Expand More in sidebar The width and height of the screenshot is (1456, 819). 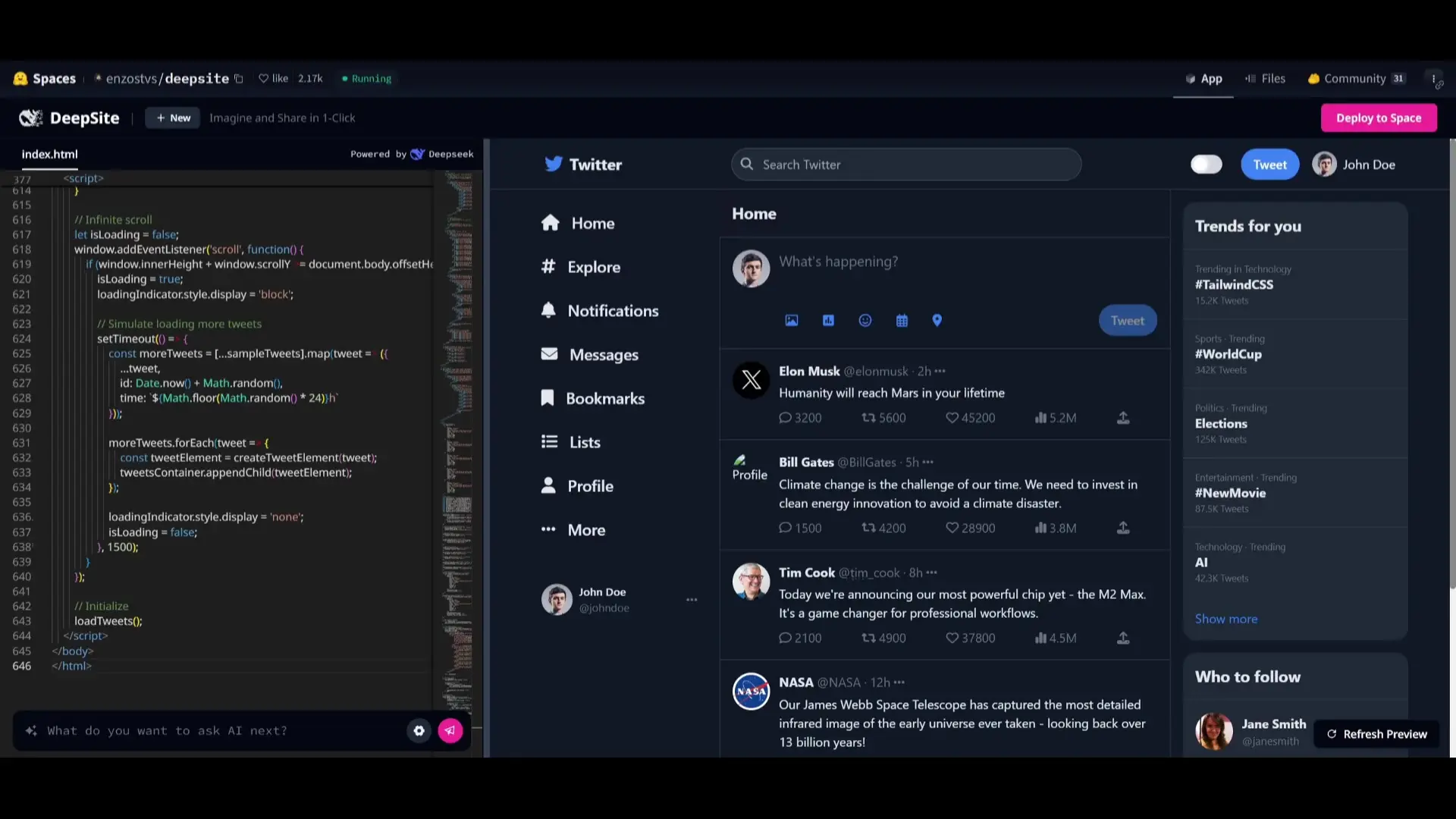click(x=573, y=530)
